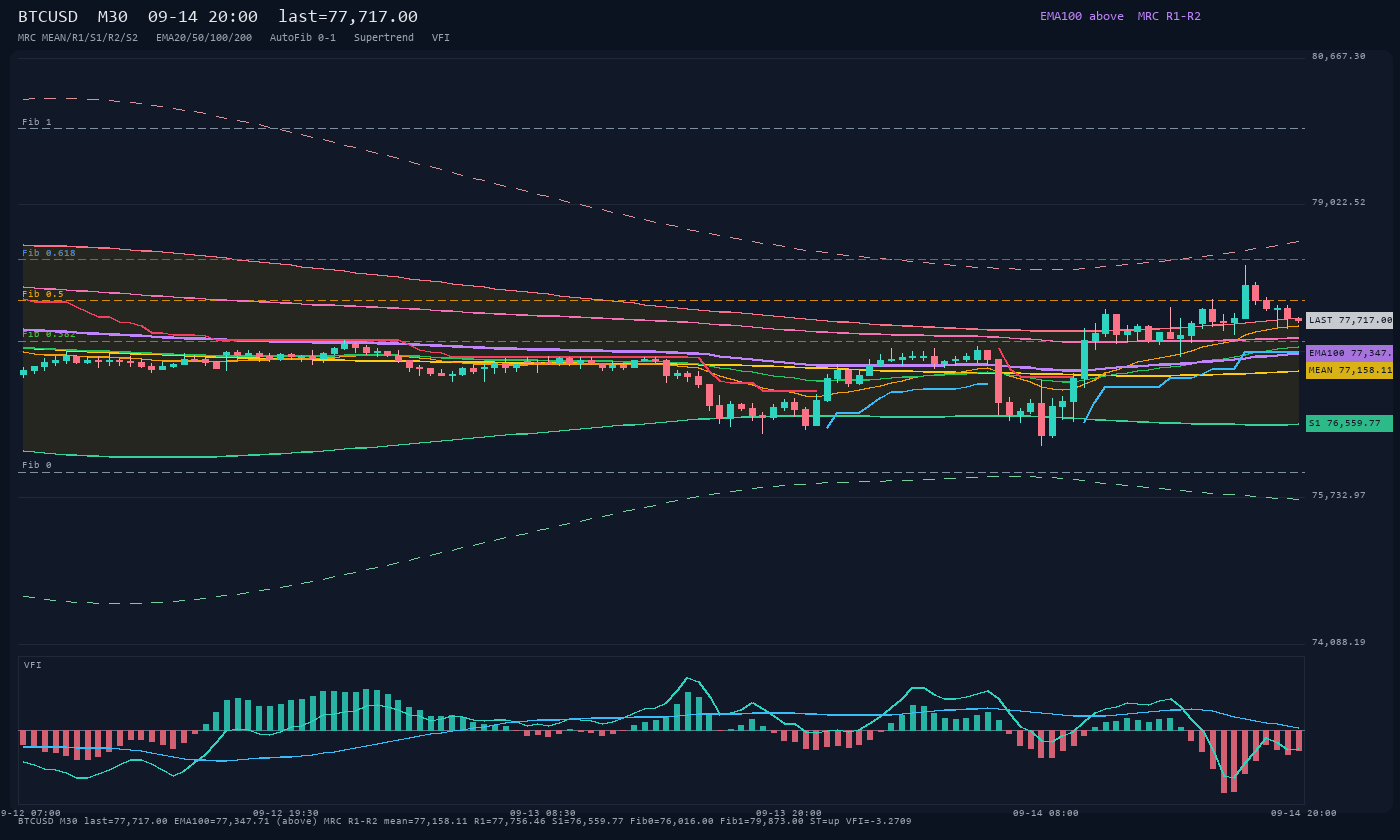
Task: Click the 80,667.30 price axis label
Action: (x=1338, y=56)
